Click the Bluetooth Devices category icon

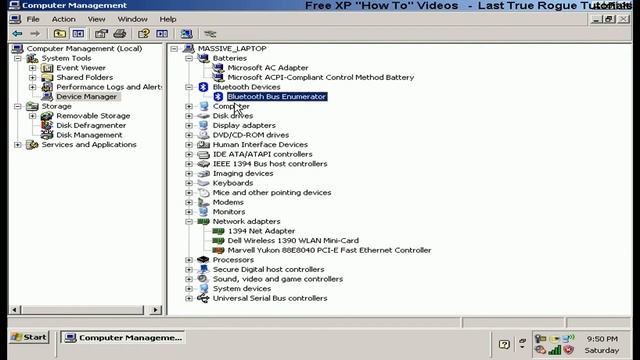203,87
